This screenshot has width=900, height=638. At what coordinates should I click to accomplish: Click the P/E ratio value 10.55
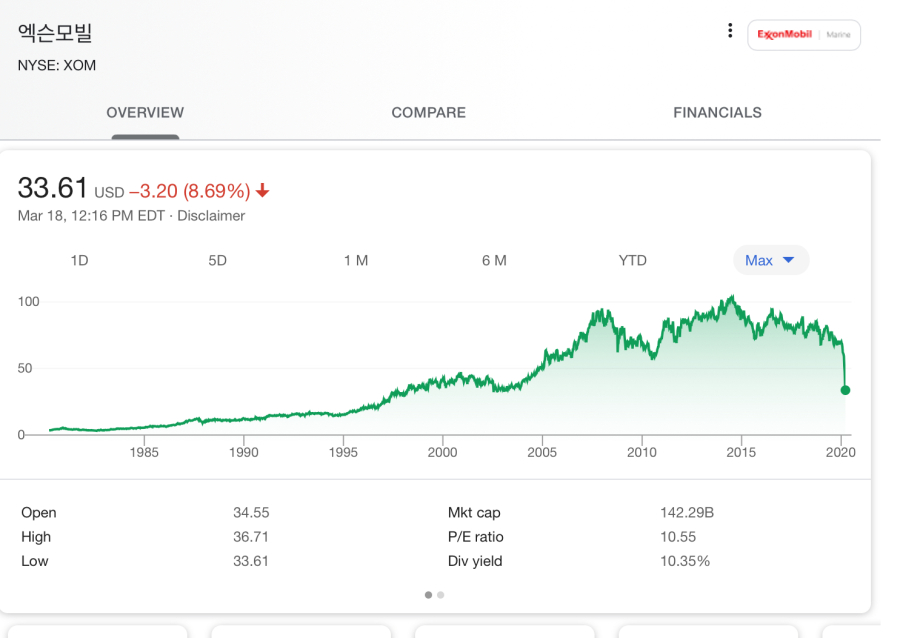(x=678, y=536)
